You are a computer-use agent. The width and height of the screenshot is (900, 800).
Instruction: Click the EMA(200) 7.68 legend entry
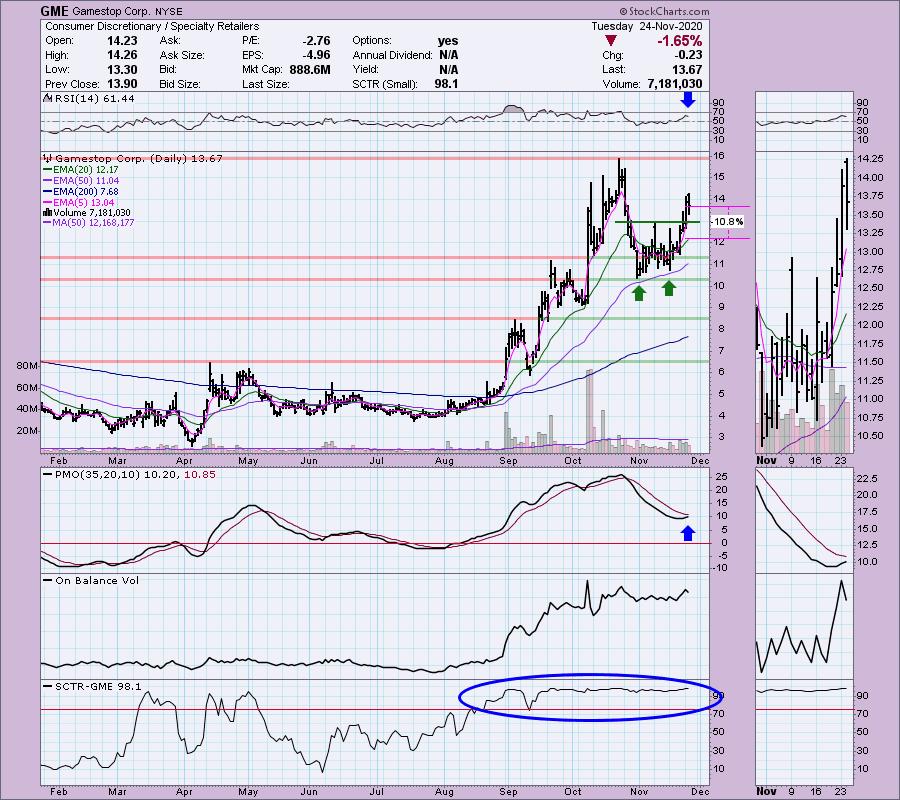point(86,192)
